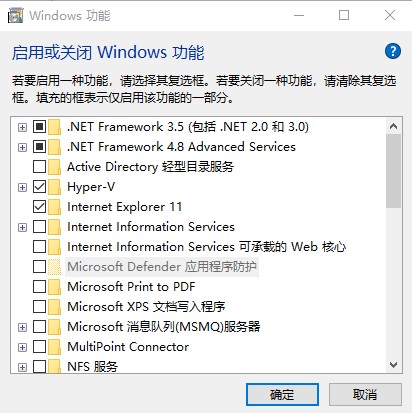Enable the Microsoft XPS 文档写入程序 checkbox
Screen dimensions: 412x413
pos(39,307)
